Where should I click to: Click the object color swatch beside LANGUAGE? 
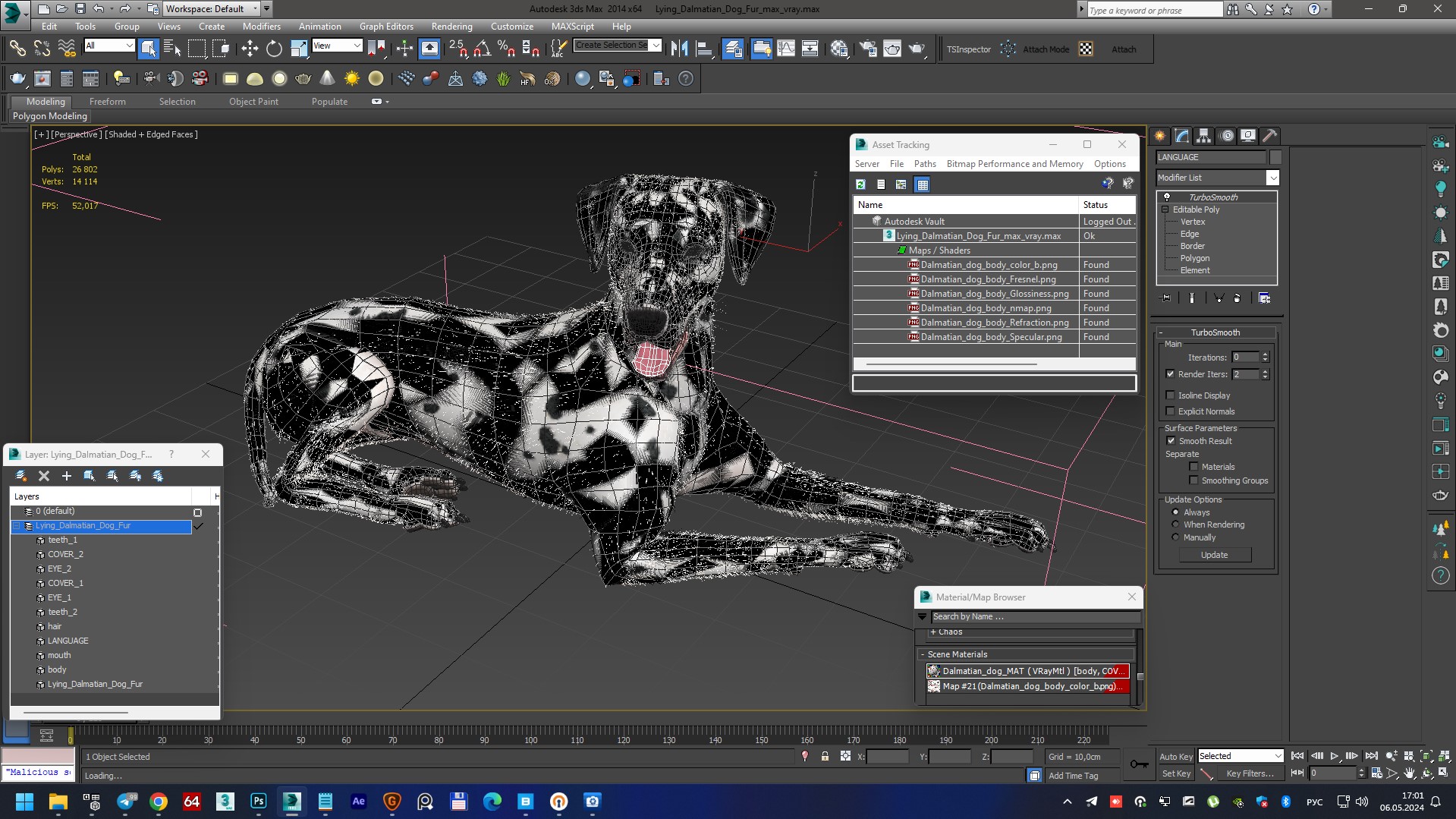click(1275, 157)
